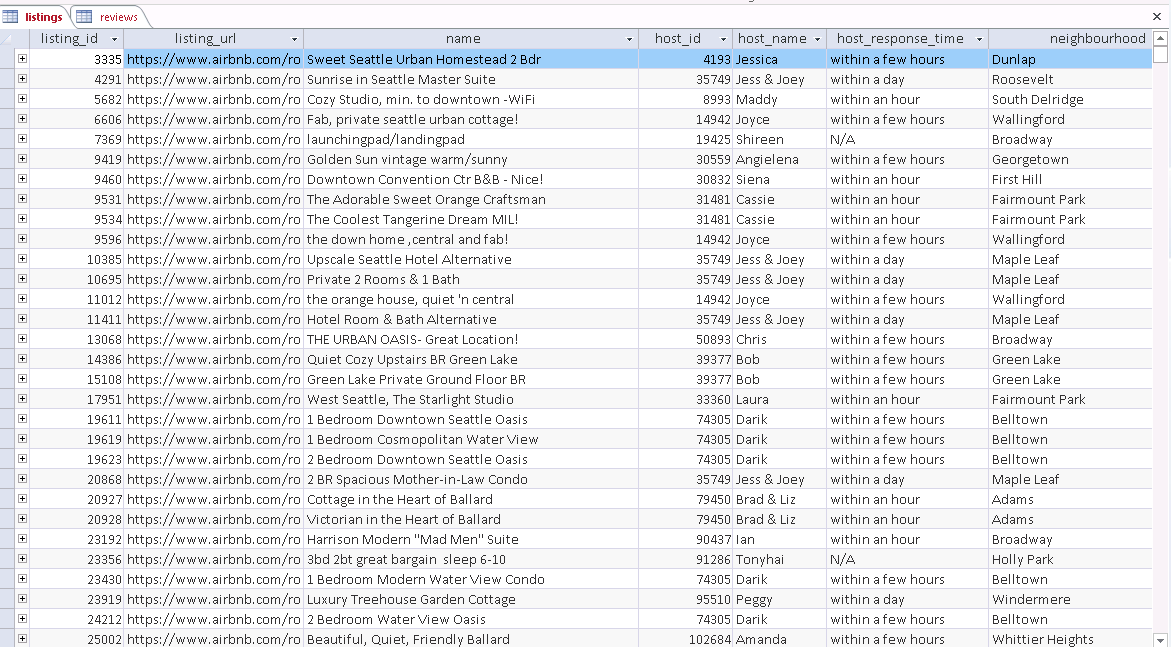Expand the row for listing 25002

(x=22, y=639)
